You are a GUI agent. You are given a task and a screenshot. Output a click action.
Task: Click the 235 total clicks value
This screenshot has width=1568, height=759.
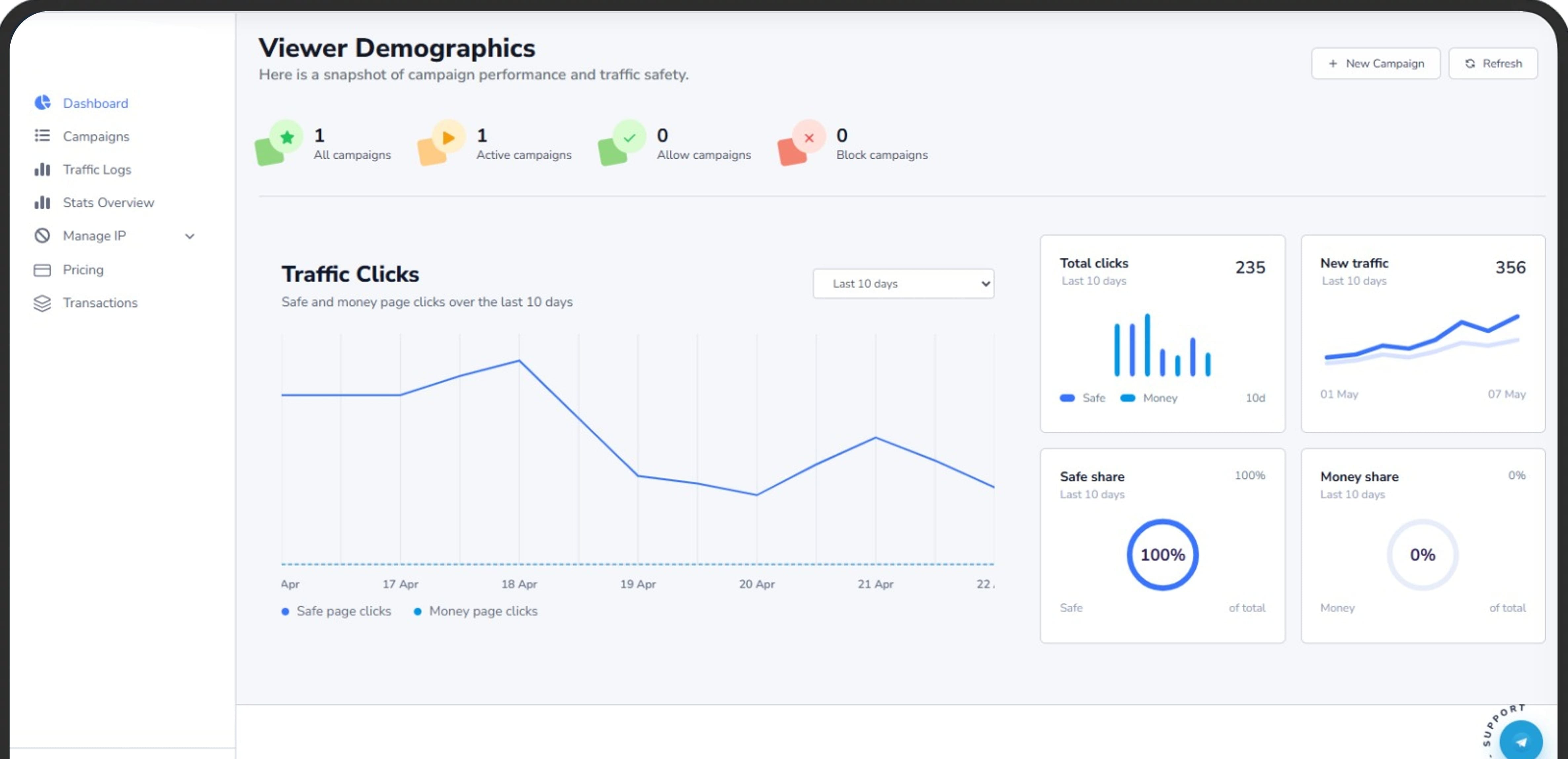coord(1250,267)
